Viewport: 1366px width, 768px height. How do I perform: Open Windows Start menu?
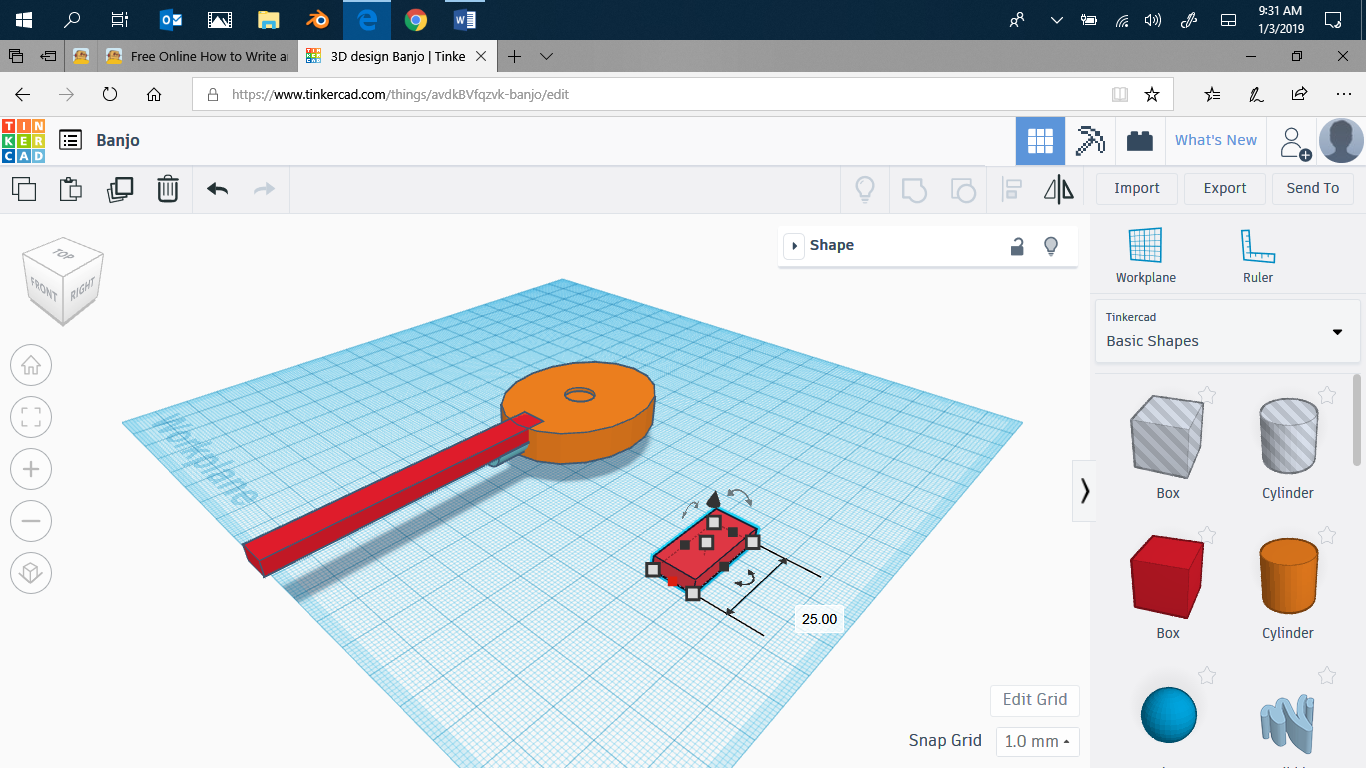point(24,20)
